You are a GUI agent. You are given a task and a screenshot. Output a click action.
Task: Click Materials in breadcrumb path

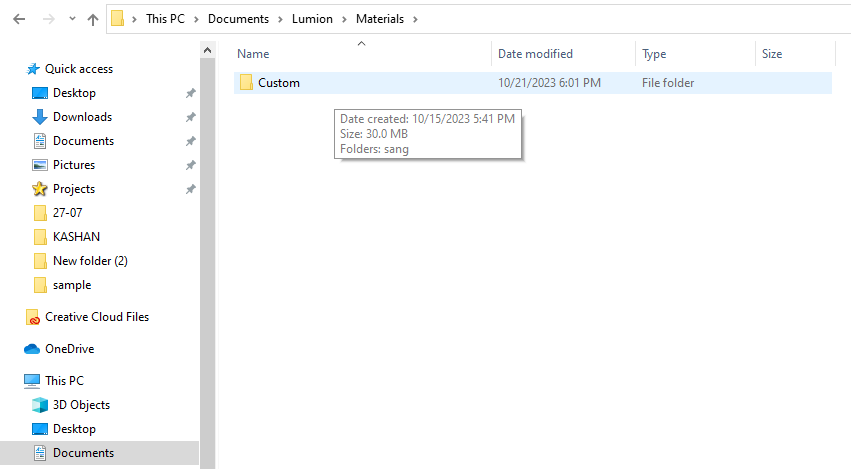coord(380,19)
